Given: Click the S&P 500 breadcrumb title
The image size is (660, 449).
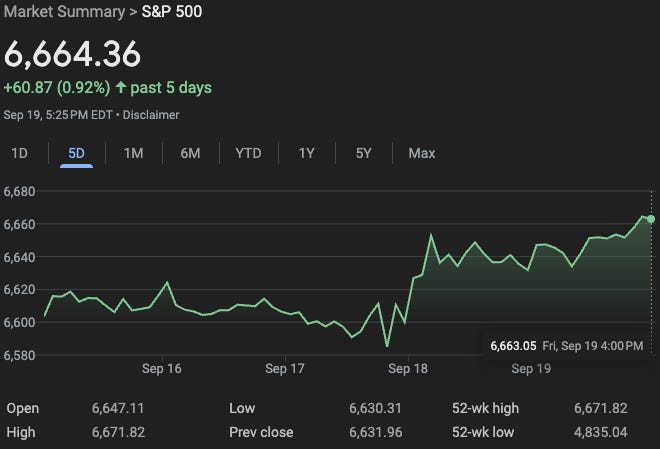Looking at the screenshot, I should (172, 11).
